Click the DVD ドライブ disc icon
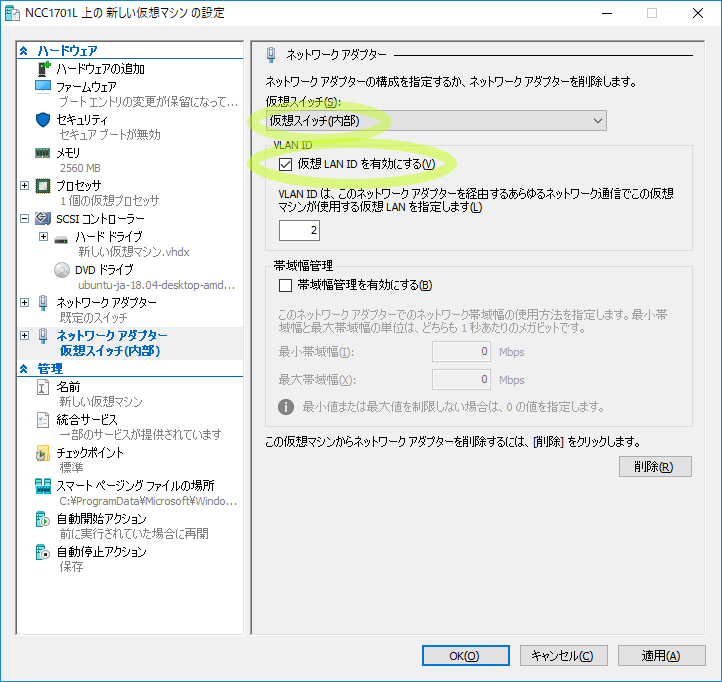The image size is (722, 682). (x=62, y=270)
